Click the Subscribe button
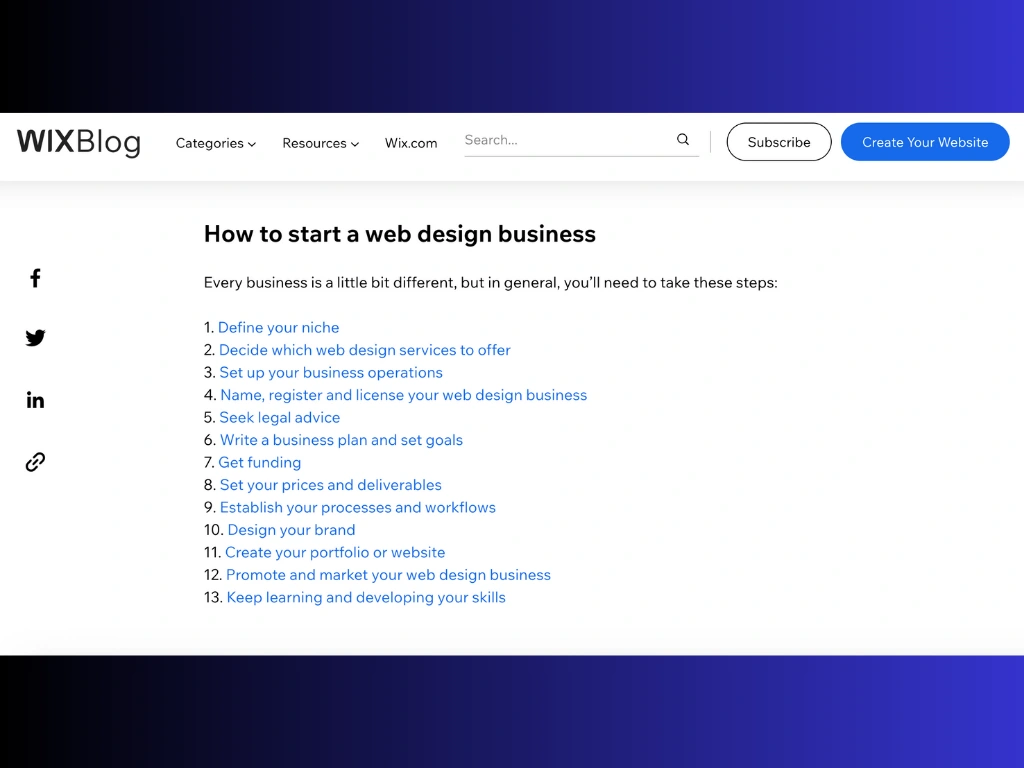Image resolution: width=1024 pixels, height=768 pixels. click(x=779, y=142)
